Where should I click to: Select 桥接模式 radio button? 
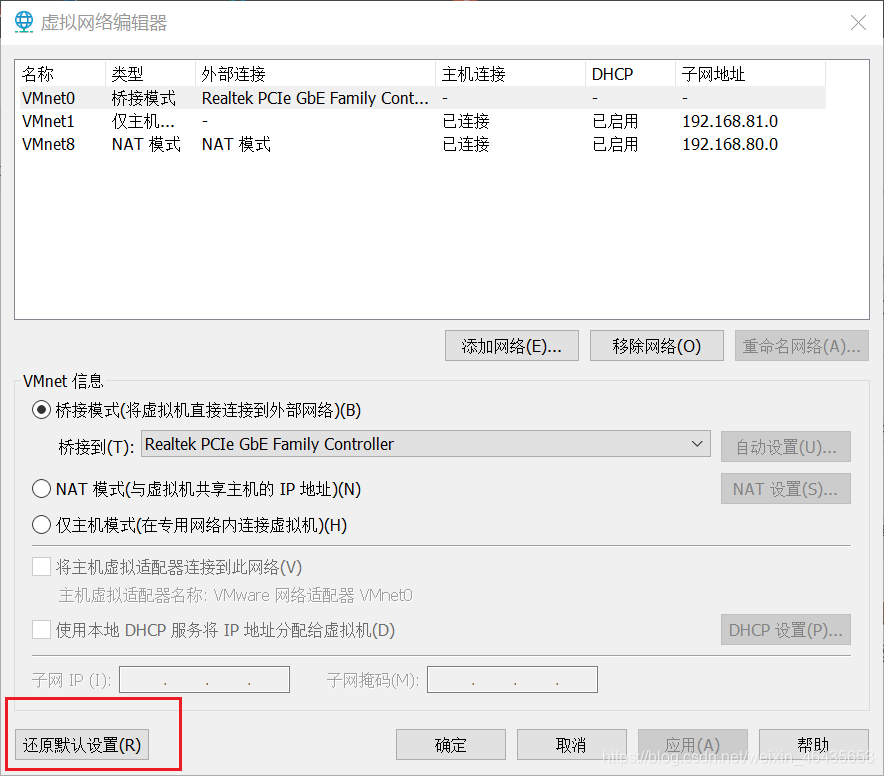[41, 410]
